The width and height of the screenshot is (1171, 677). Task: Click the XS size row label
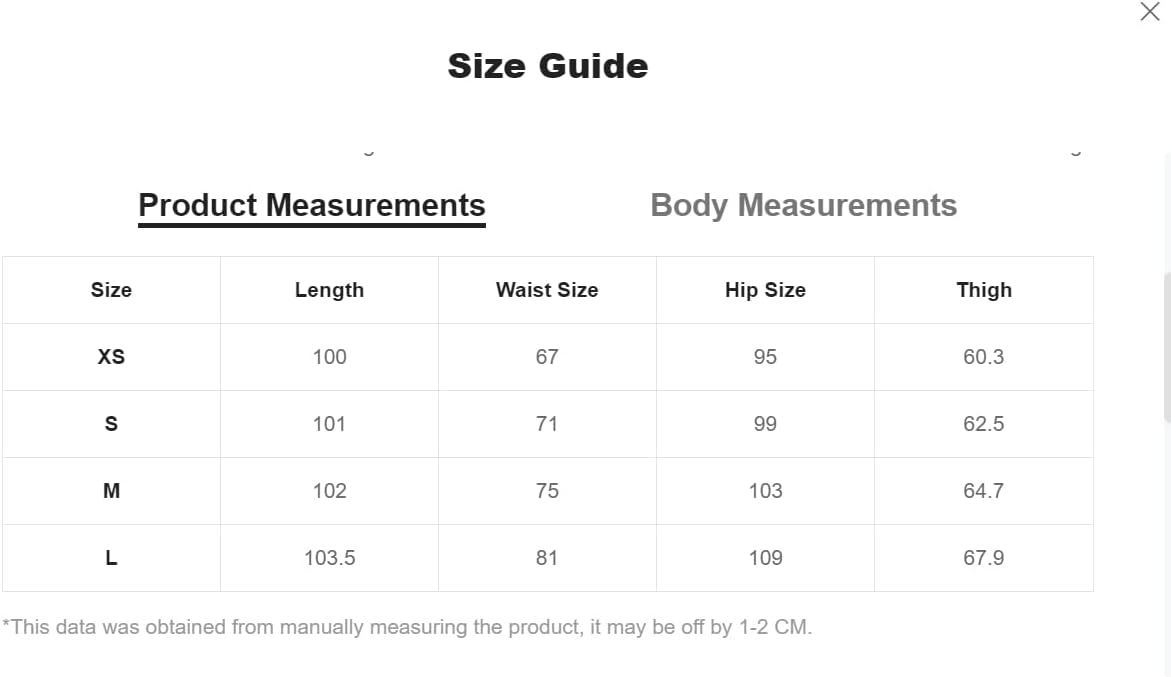[111, 357]
